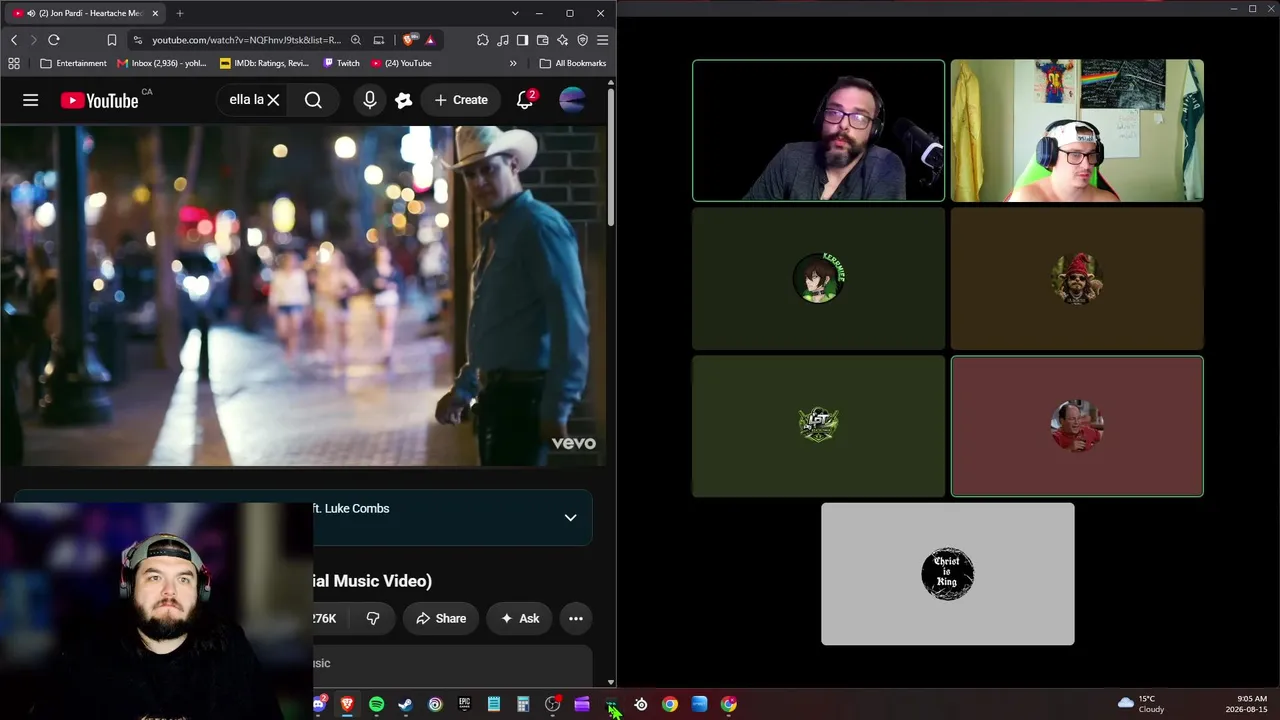1280x720 pixels.
Task: Open the site settings icon in address bar
Action: pyautogui.click(x=139, y=40)
